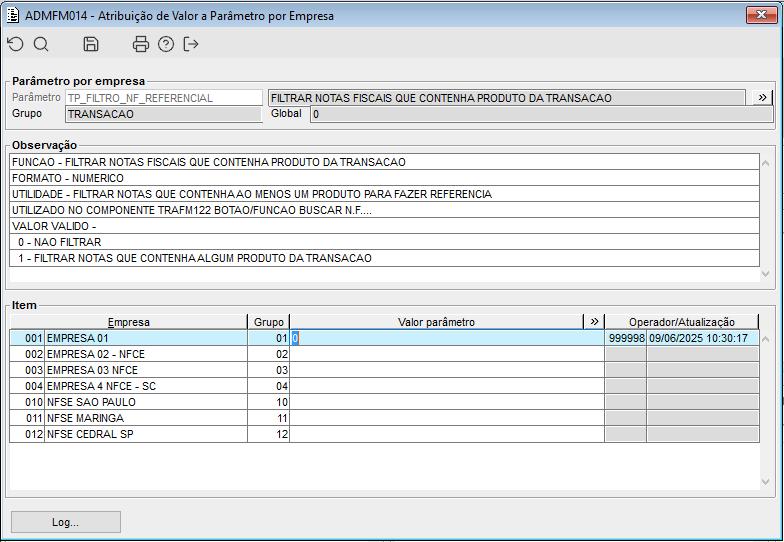Open help via question mark icon
Image resolution: width=784 pixels, height=542 pixels.
166,44
